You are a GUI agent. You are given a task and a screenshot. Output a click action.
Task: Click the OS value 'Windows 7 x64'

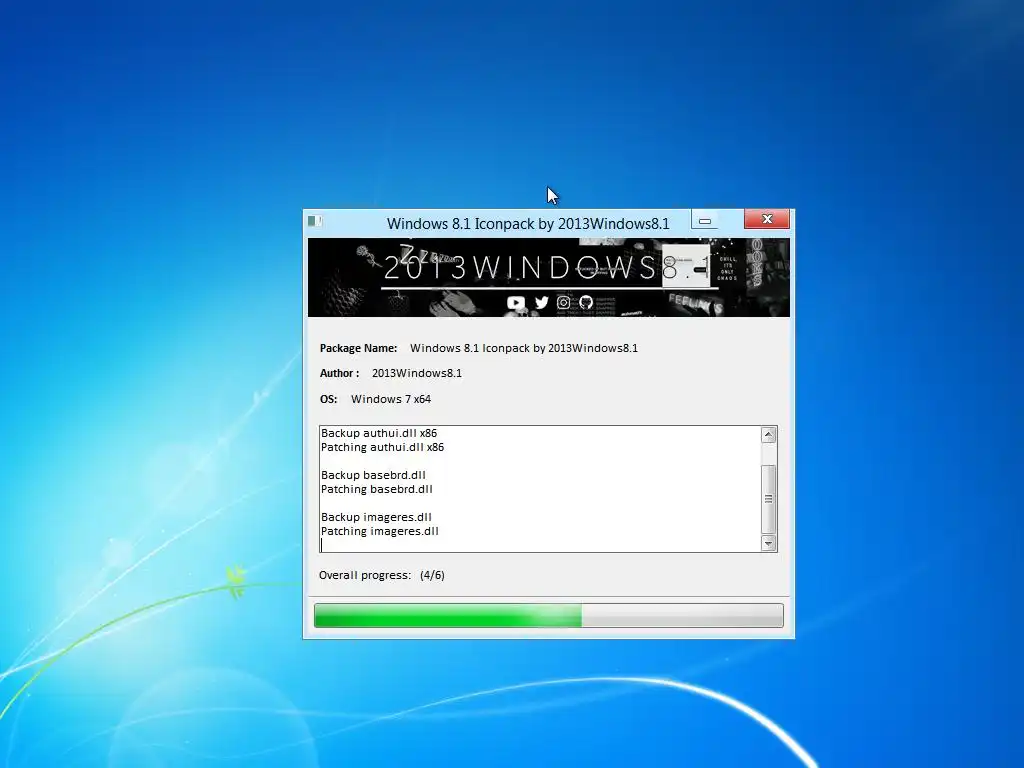(x=391, y=399)
